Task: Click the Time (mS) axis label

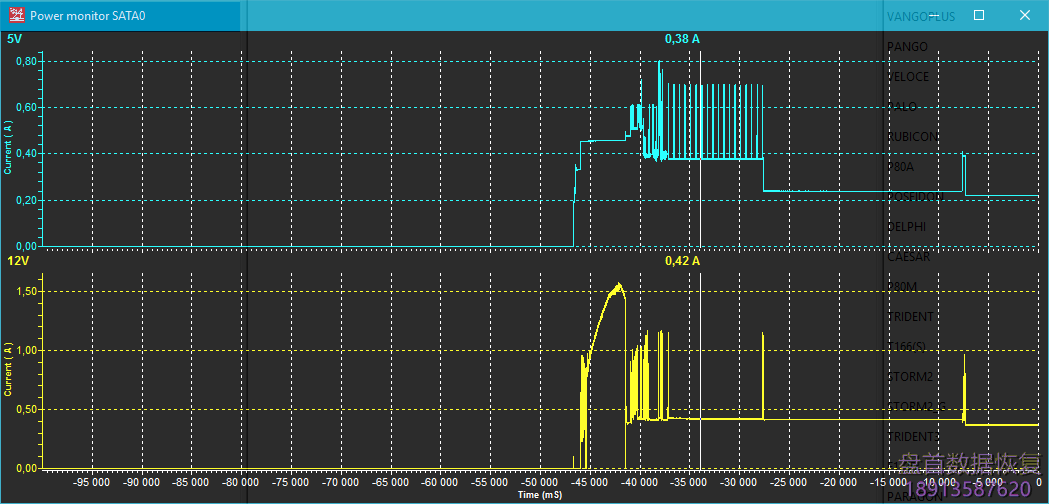Action: pyautogui.click(x=540, y=495)
